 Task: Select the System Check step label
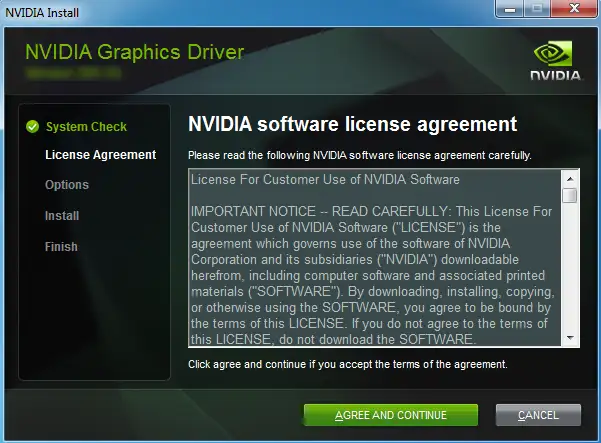(x=86, y=127)
